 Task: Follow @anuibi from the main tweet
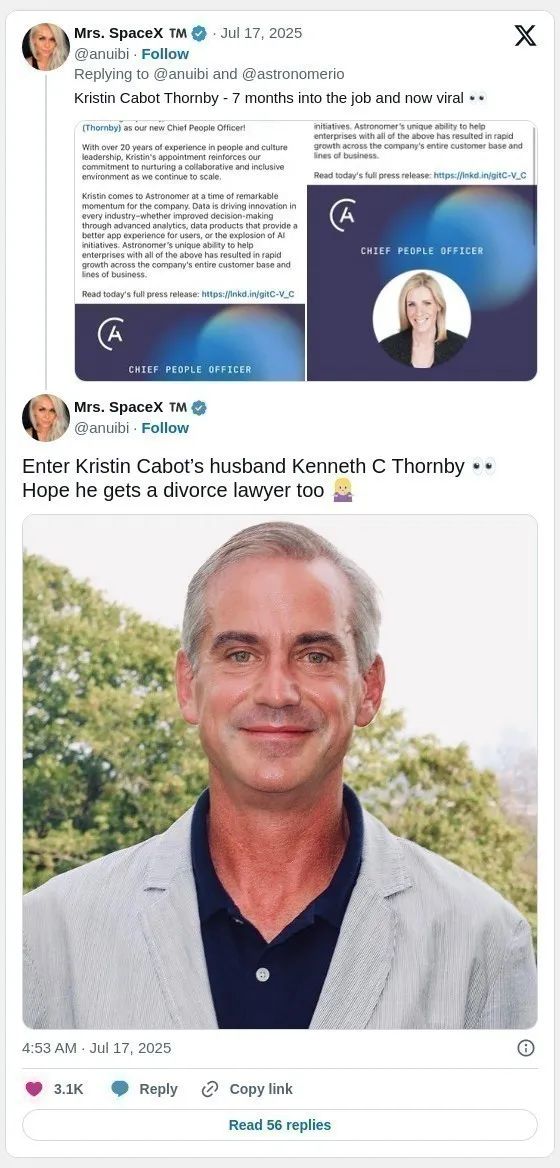(165, 428)
